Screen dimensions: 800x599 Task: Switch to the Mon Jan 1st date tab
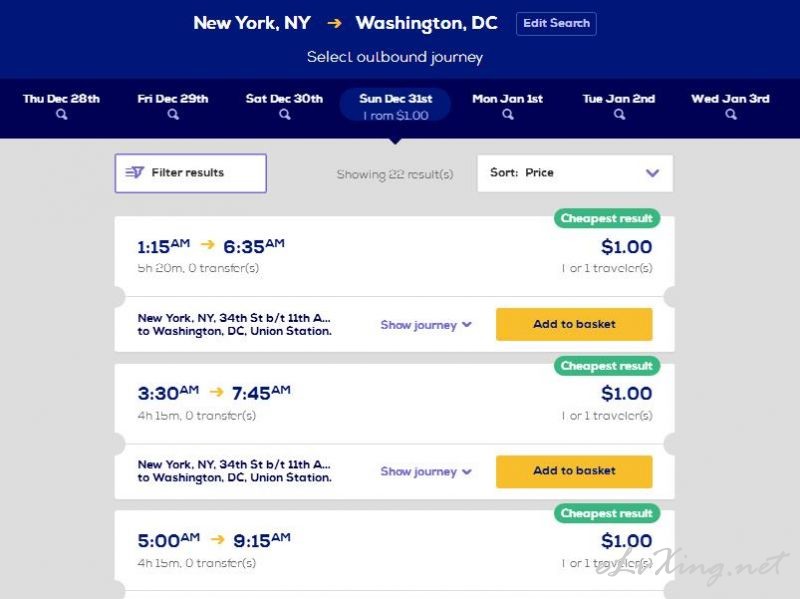[508, 106]
